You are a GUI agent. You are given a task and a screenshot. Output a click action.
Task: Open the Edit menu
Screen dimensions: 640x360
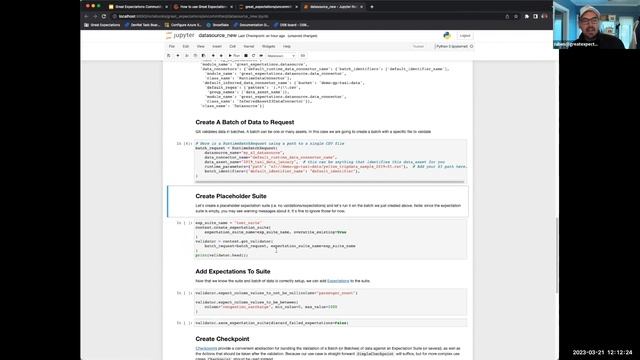186,47
